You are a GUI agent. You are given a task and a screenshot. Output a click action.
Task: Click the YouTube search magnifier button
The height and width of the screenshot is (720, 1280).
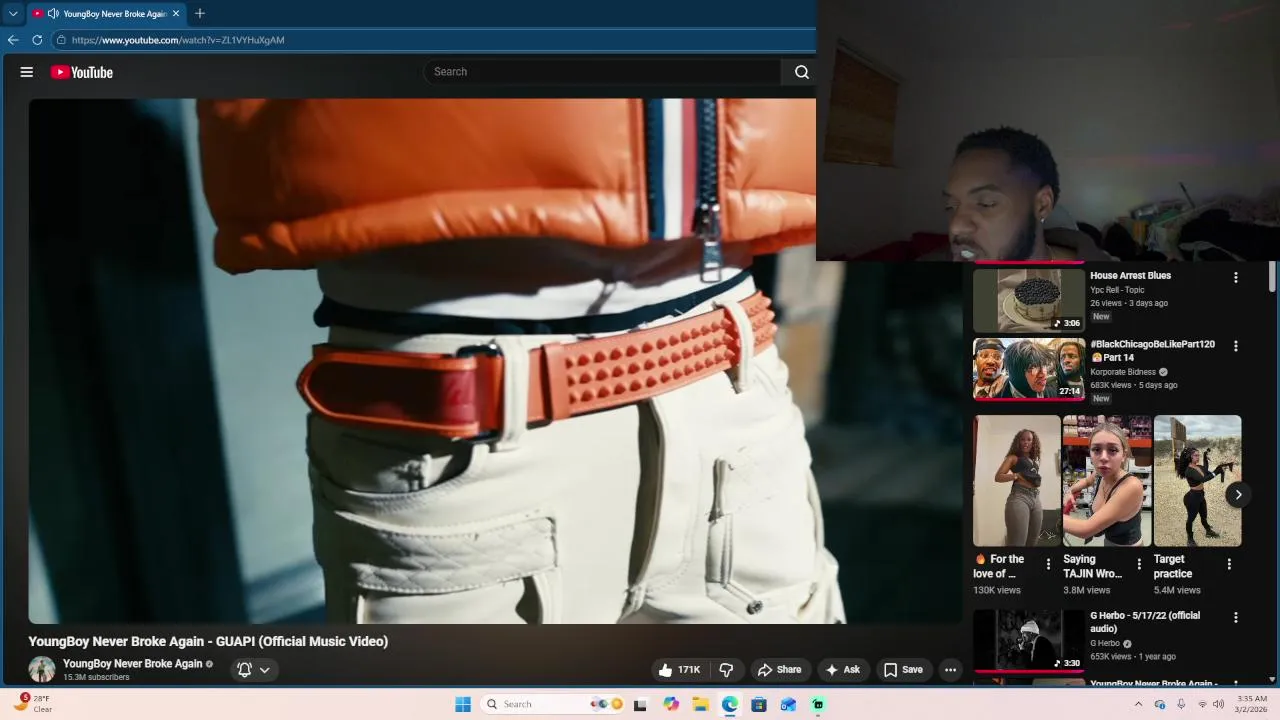801,72
